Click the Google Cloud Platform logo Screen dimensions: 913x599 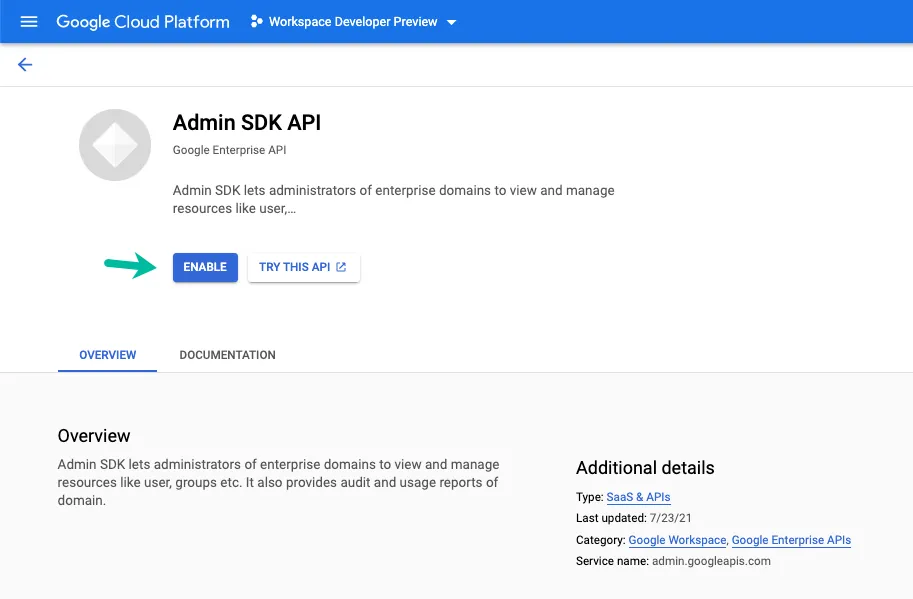coord(142,21)
